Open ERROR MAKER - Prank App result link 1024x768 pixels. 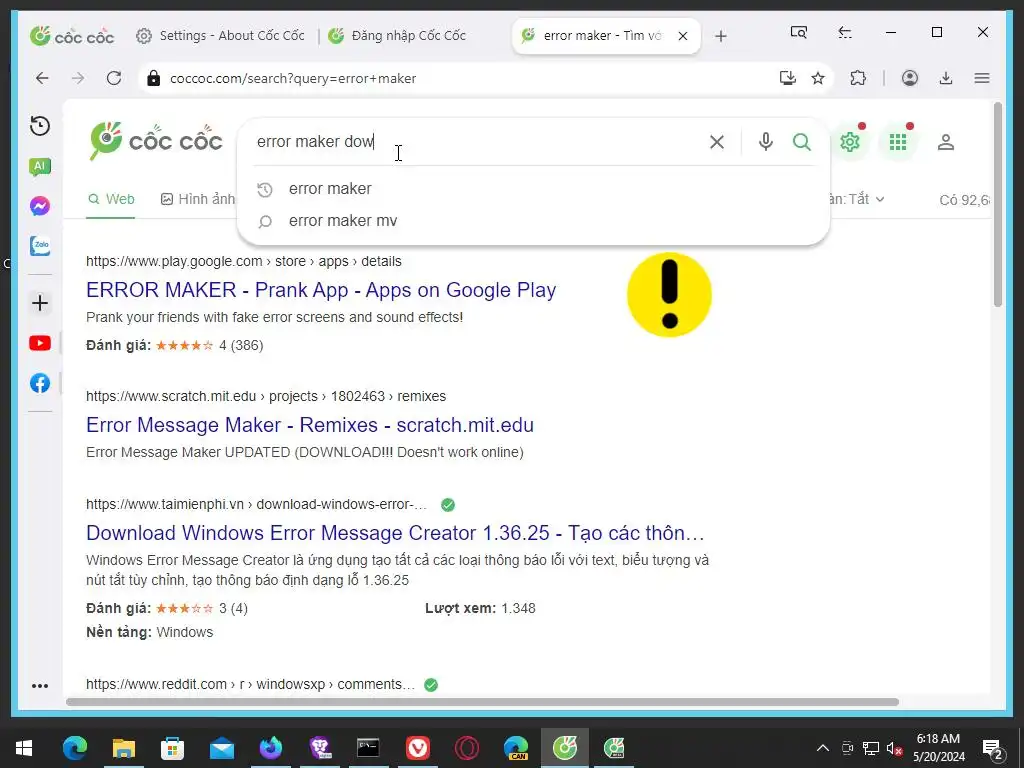pos(321,290)
